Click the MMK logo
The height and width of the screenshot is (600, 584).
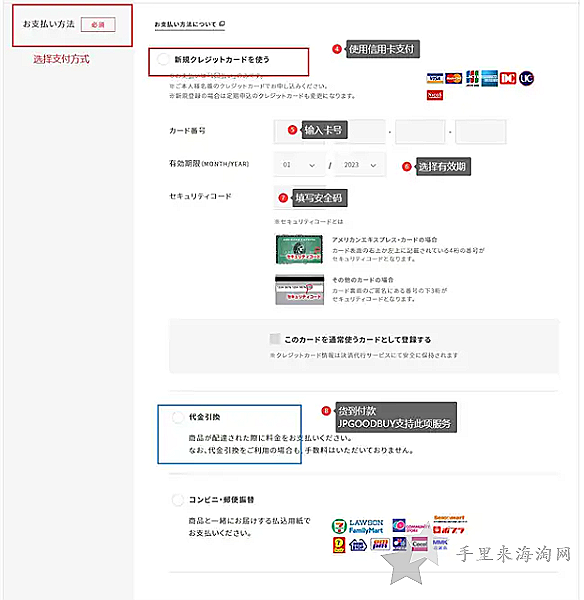440,544
